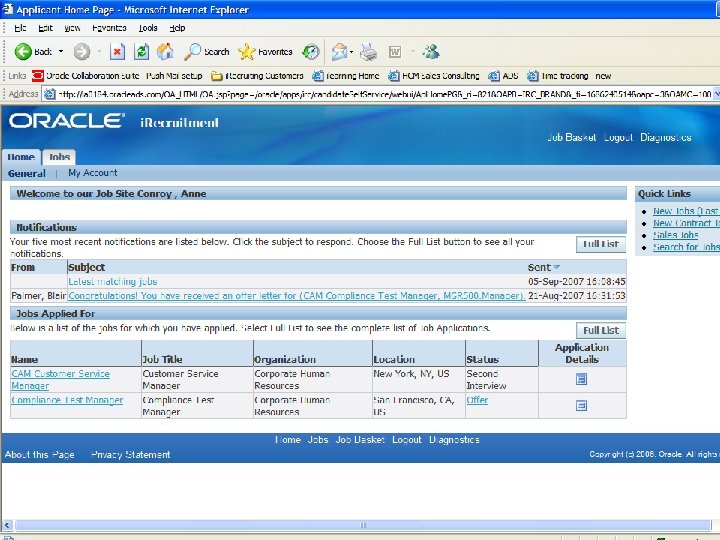Click Jobs link in footer
Screen dimensions: 720x540
[318, 440]
